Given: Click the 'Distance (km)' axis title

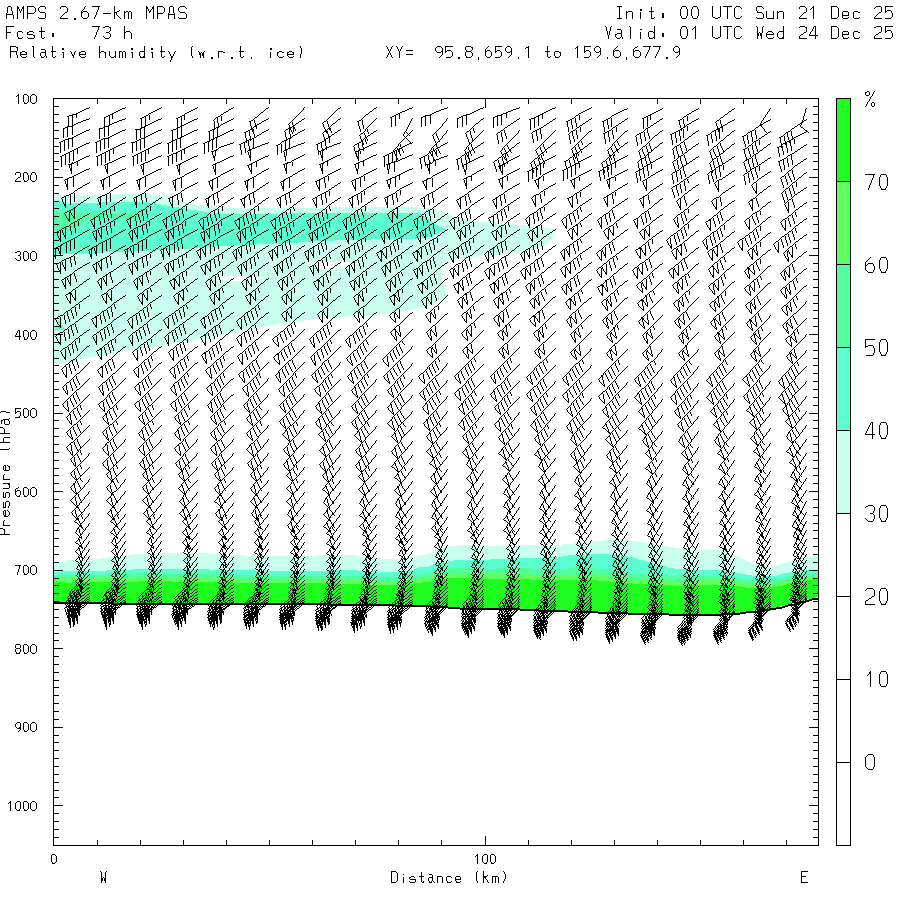Looking at the screenshot, I should coord(449,878).
